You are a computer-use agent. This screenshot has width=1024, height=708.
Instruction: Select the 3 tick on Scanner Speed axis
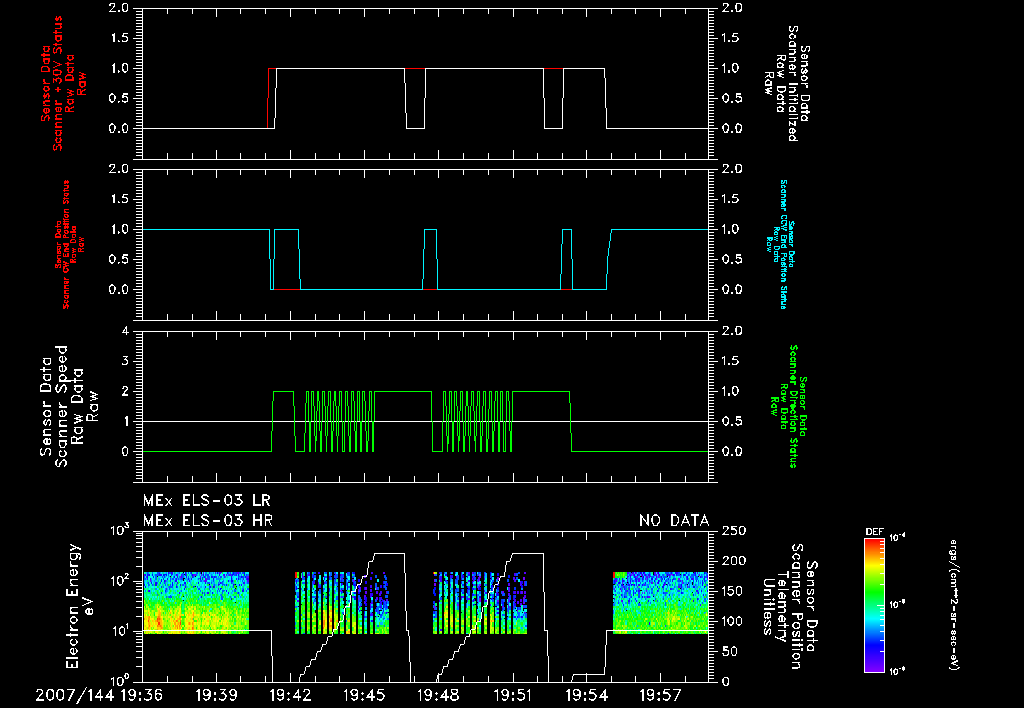125,361
